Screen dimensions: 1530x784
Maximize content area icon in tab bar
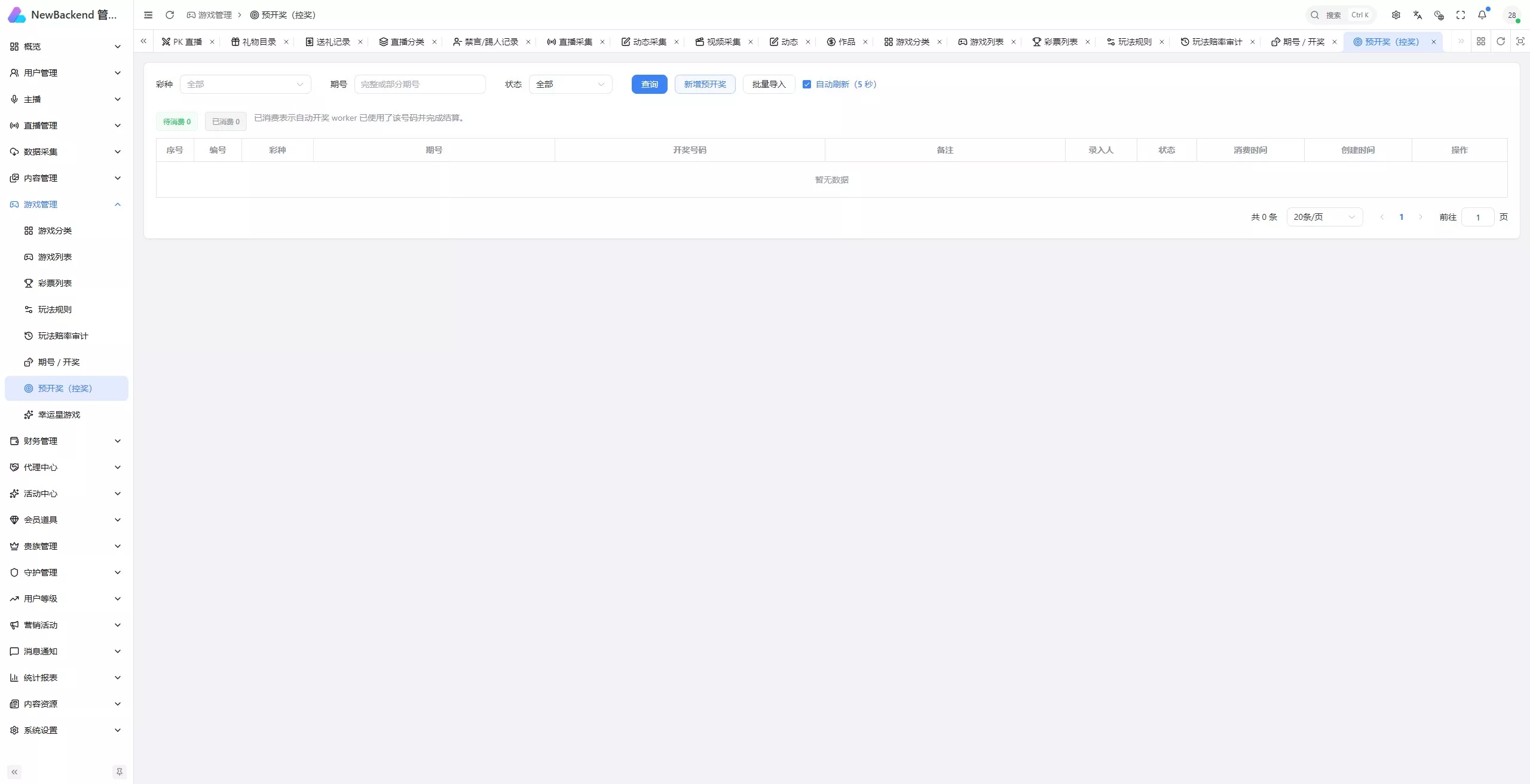click(x=1520, y=41)
